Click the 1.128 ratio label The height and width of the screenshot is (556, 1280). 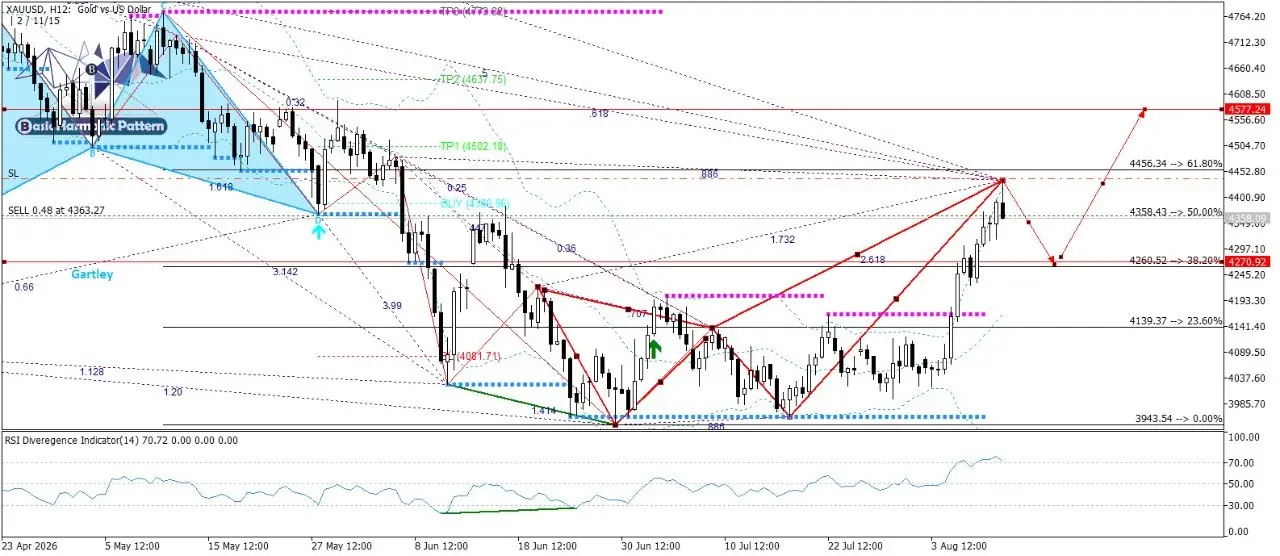tap(94, 372)
